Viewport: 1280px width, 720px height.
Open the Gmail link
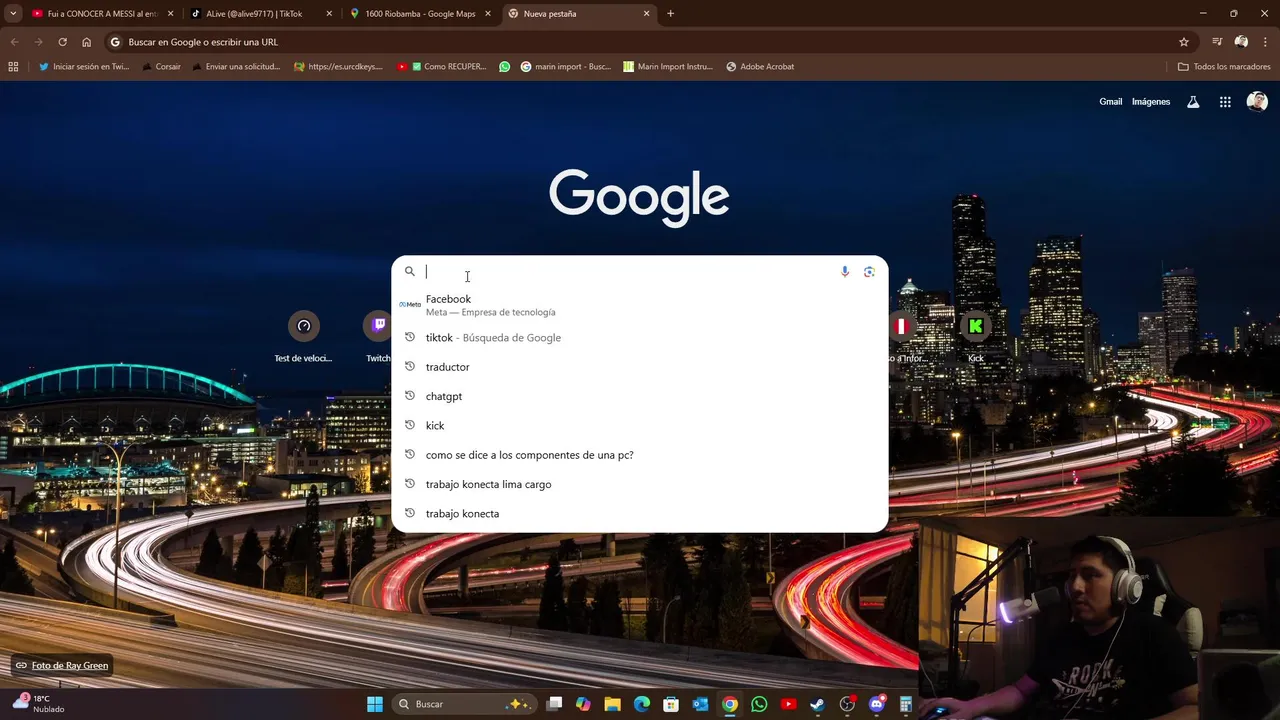coord(1110,102)
